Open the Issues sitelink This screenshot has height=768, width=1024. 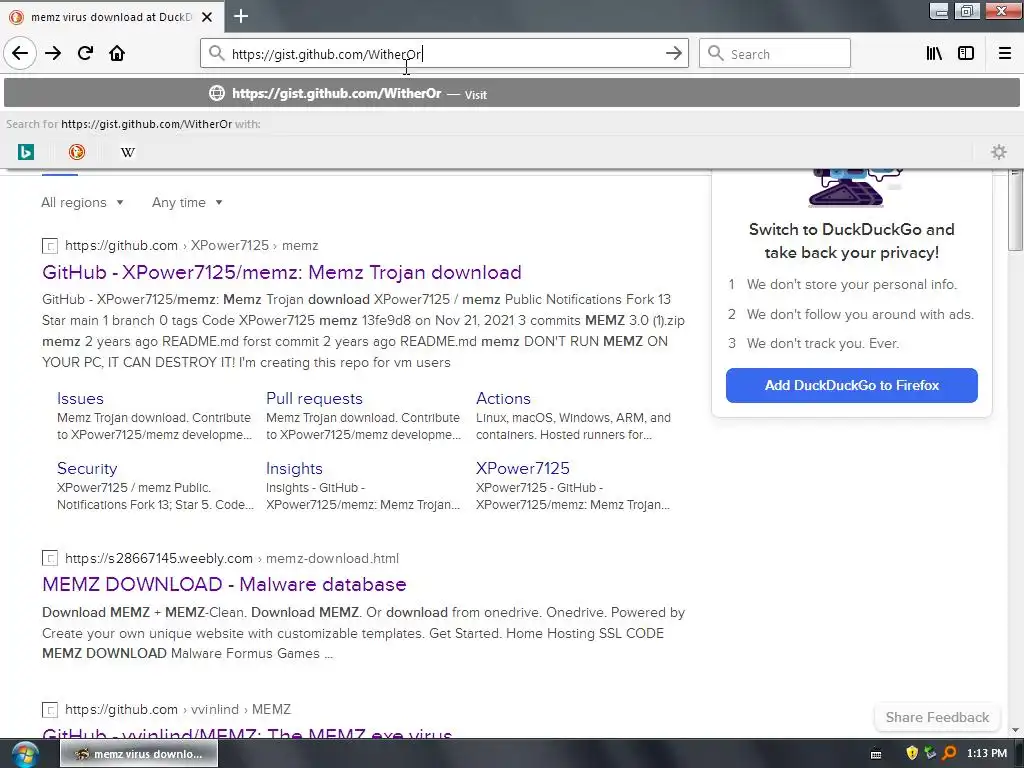click(x=80, y=398)
